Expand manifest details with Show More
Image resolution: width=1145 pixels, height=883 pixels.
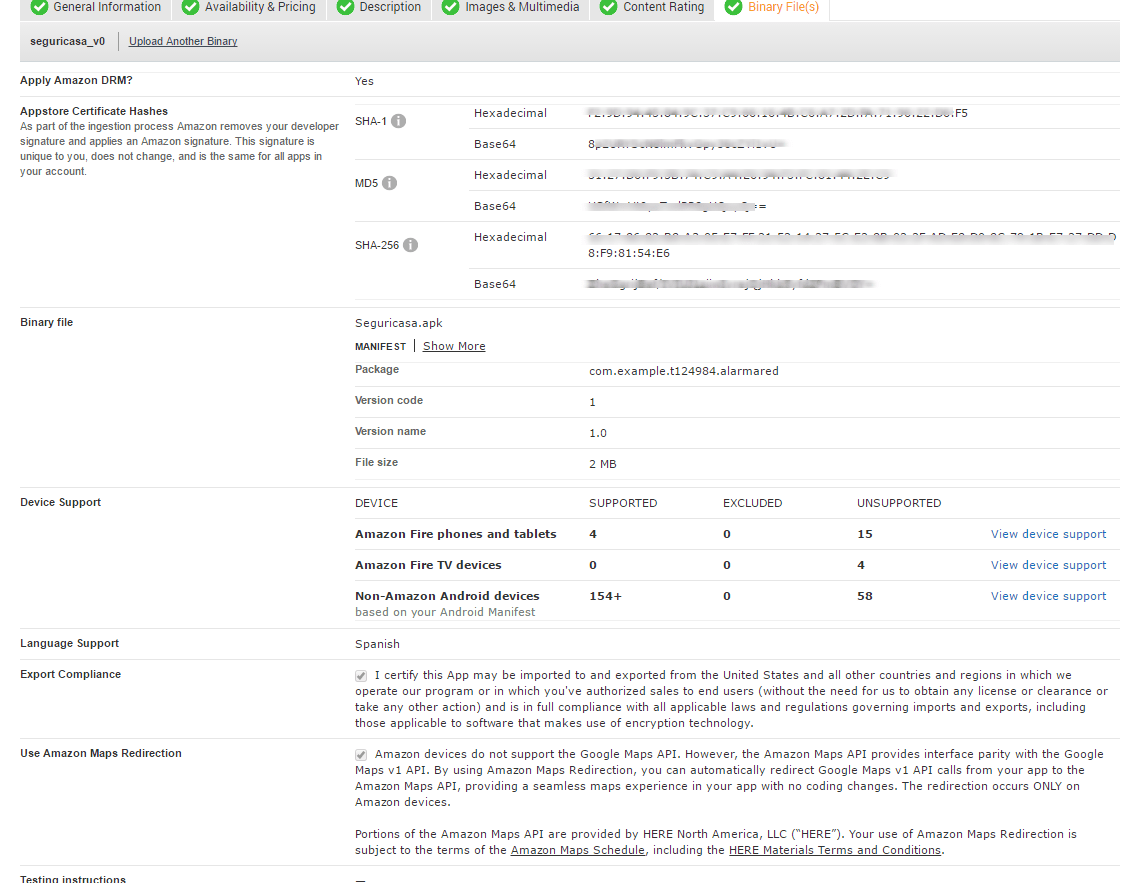tap(454, 346)
